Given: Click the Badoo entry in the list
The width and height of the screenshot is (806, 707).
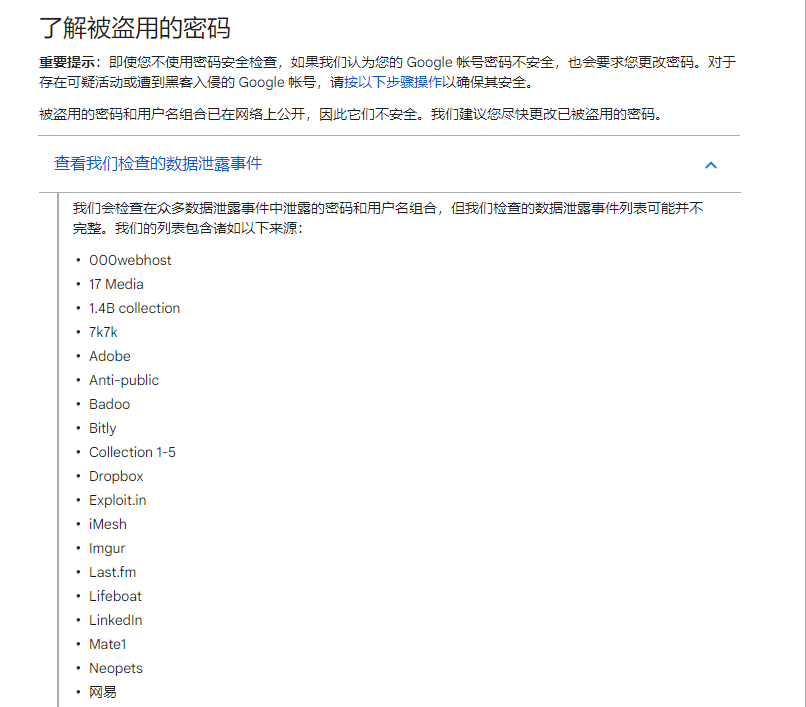Looking at the screenshot, I should pyautogui.click(x=109, y=404).
